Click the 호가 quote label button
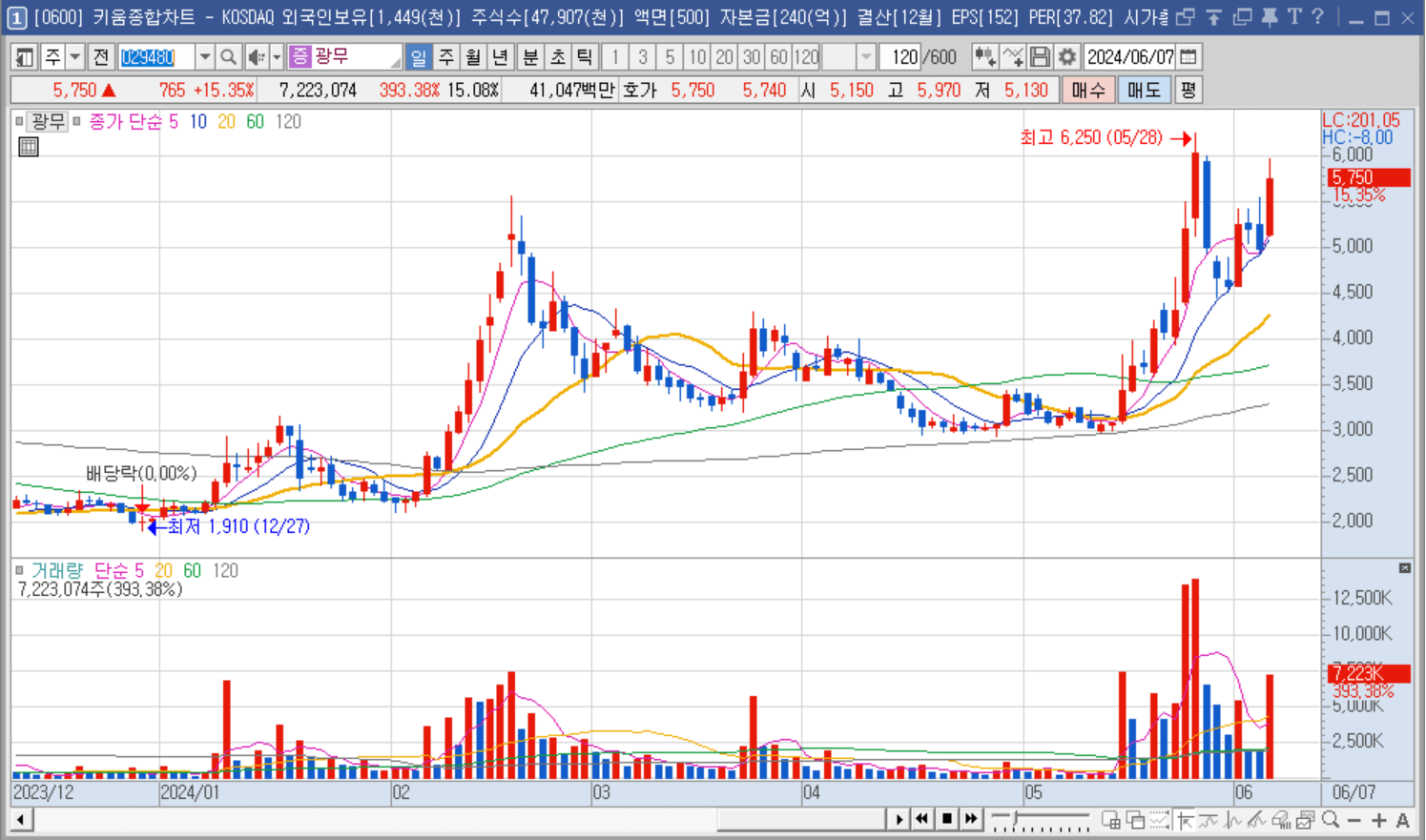The height and width of the screenshot is (840, 1426). point(640,90)
